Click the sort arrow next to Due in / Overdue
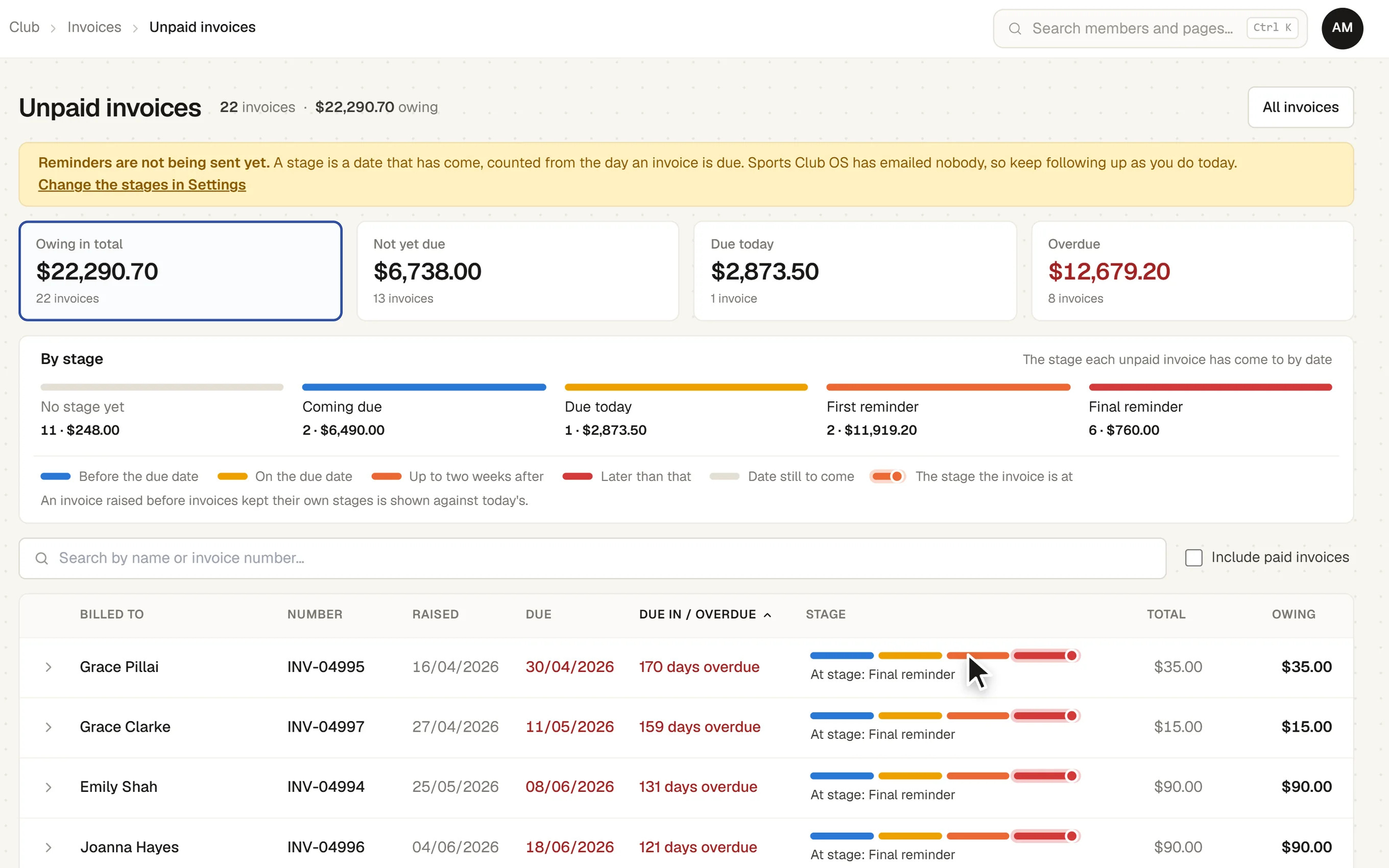This screenshot has width=1389, height=868. click(x=768, y=615)
